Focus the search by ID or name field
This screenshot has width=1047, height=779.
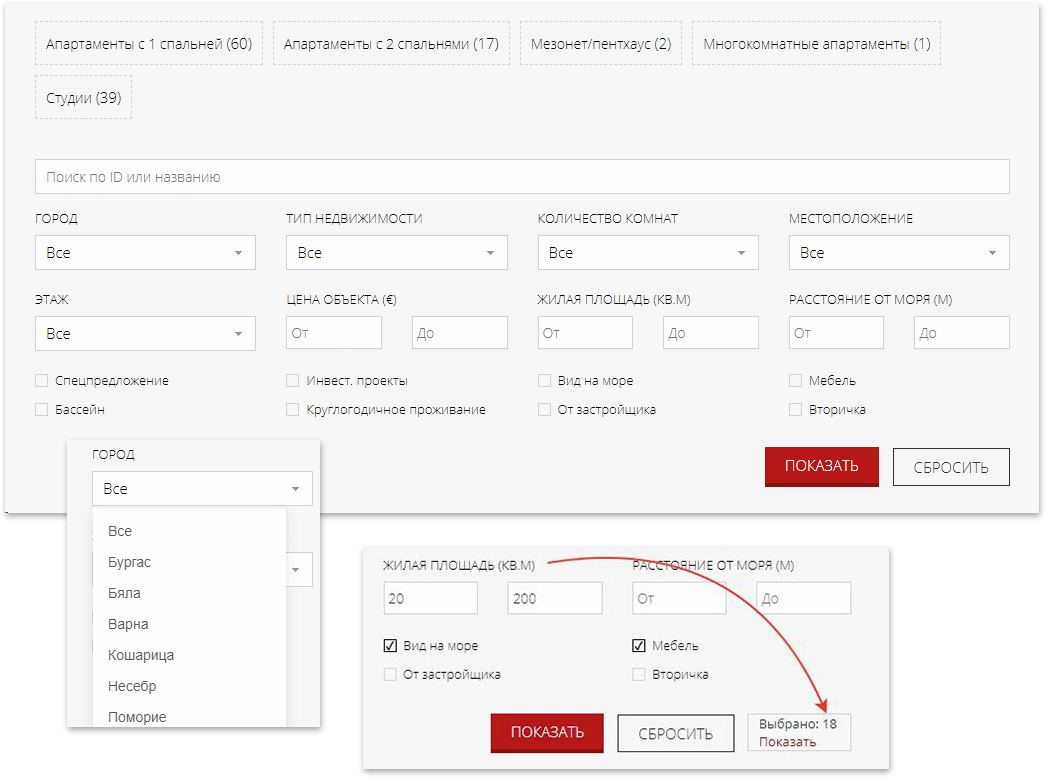pos(522,177)
